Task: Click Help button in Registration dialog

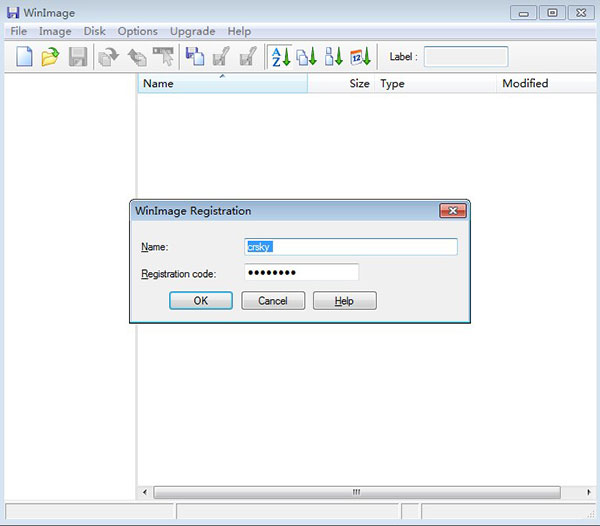Action: coord(344,301)
